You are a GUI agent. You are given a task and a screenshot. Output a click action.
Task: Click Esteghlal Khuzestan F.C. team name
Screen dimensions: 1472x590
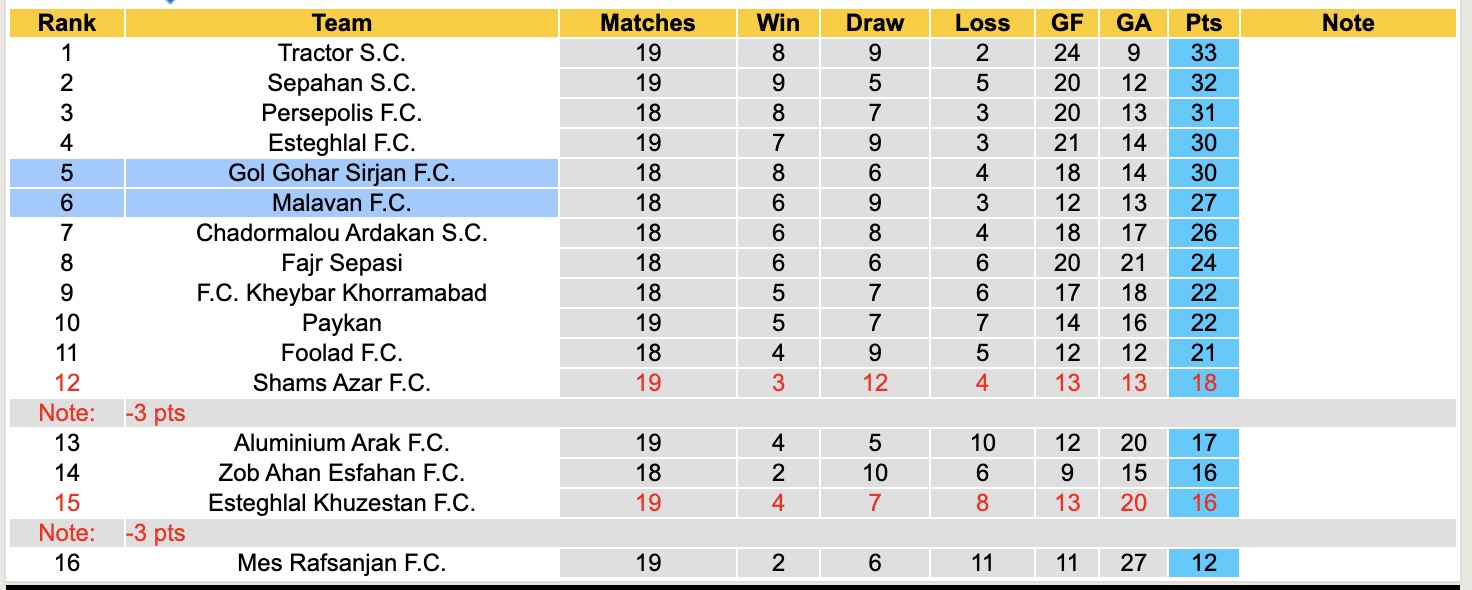[x=341, y=503]
